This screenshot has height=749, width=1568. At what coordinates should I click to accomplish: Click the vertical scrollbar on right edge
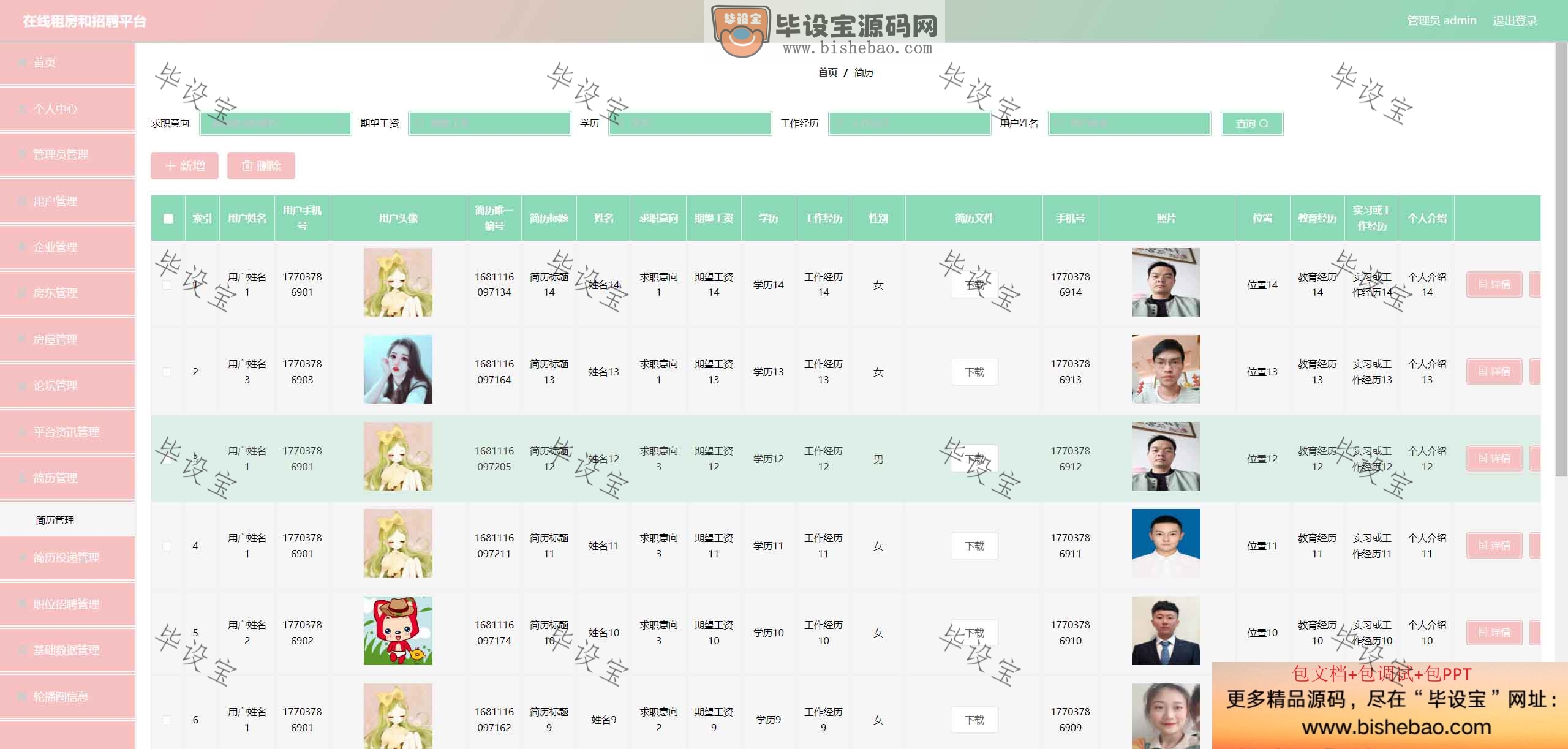[1561, 260]
